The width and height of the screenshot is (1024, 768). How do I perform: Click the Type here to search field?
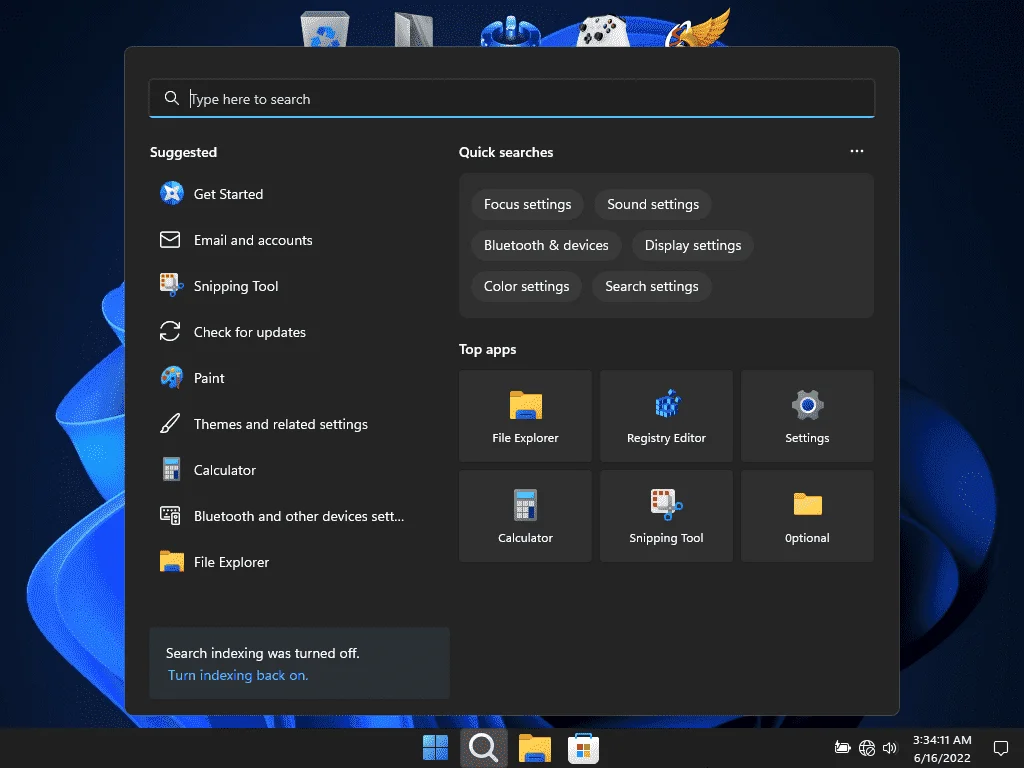pyautogui.click(x=512, y=99)
